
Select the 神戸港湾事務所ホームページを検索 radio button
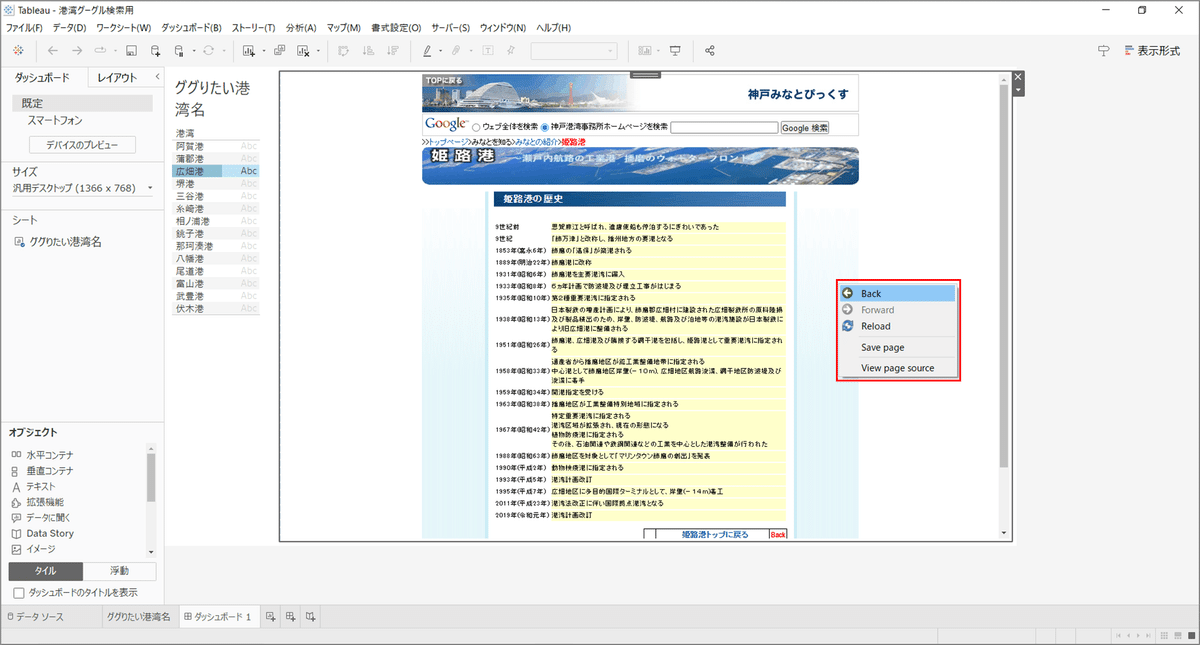click(545, 127)
